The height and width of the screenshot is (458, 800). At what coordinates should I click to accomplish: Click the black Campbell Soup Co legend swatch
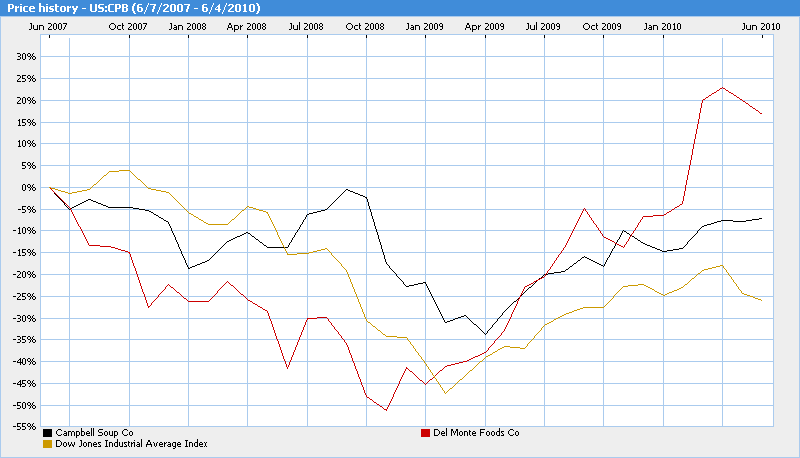[x=47, y=434]
